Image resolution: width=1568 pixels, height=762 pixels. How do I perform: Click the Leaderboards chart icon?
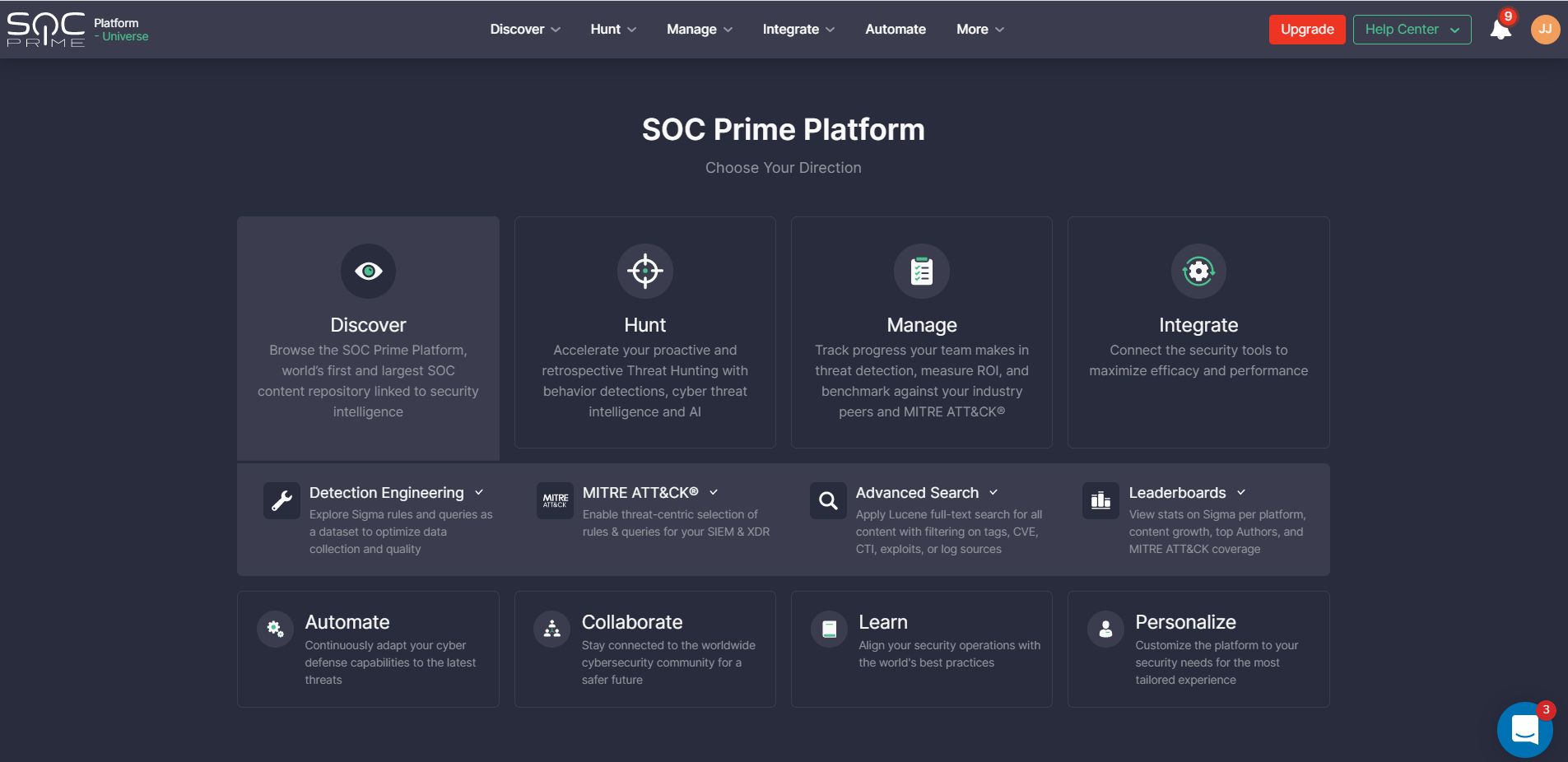pyautogui.click(x=1100, y=500)
